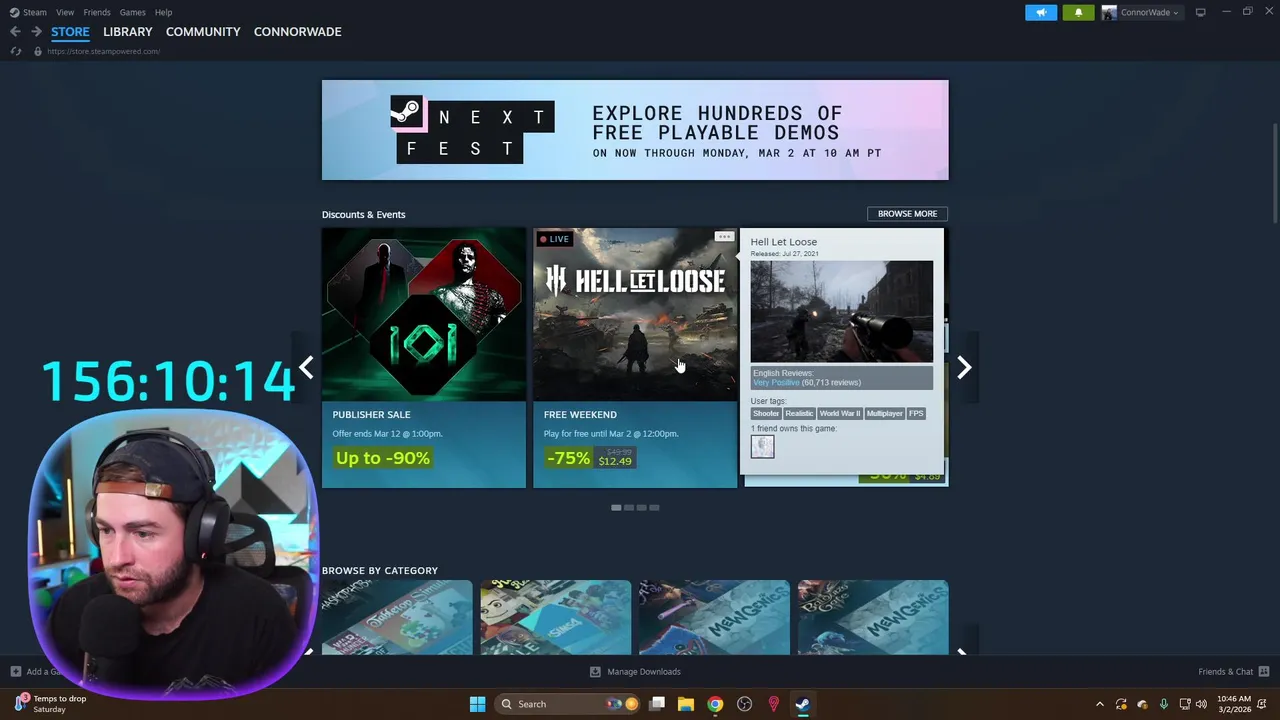Open the Help menu
Viewport: 1280px width, 720px height.
point(163,12)
